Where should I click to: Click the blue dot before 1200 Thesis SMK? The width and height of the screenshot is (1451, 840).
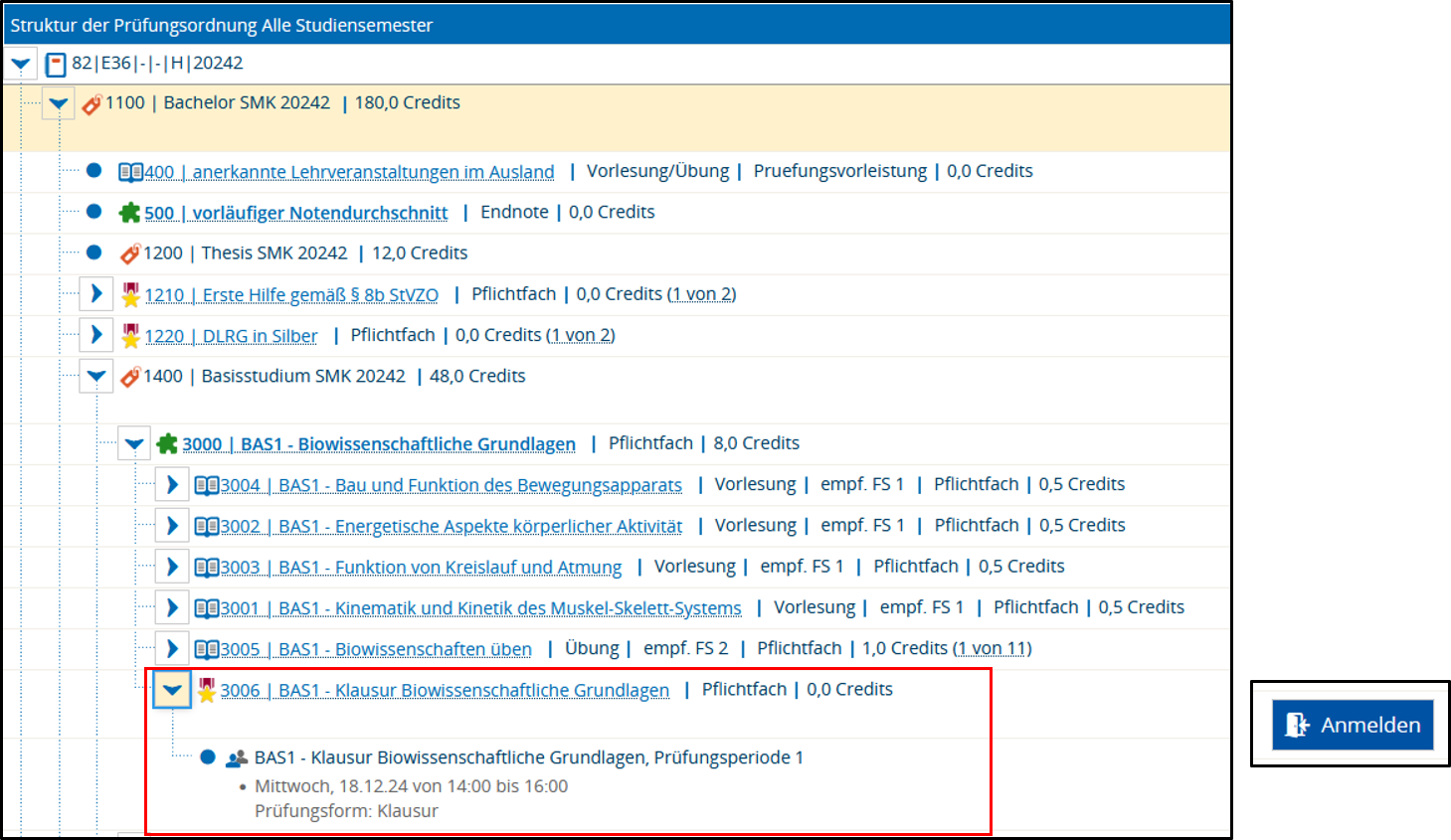(93, 252)
